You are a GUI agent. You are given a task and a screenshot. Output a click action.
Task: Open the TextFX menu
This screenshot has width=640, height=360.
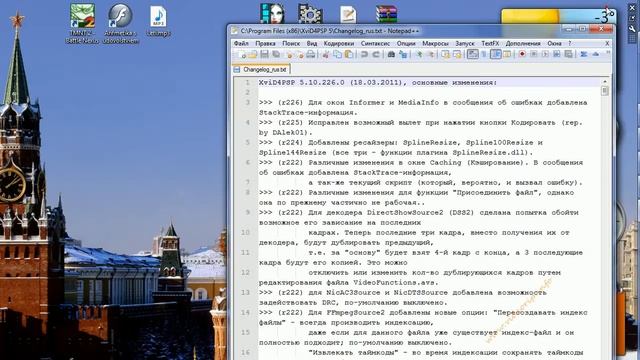pos(490,43)
